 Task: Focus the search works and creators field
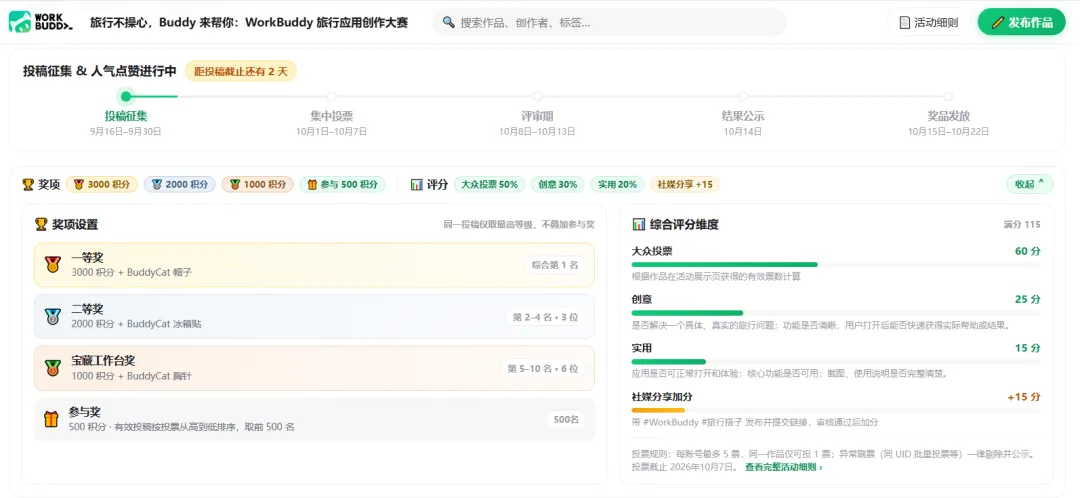pos(609,22)
